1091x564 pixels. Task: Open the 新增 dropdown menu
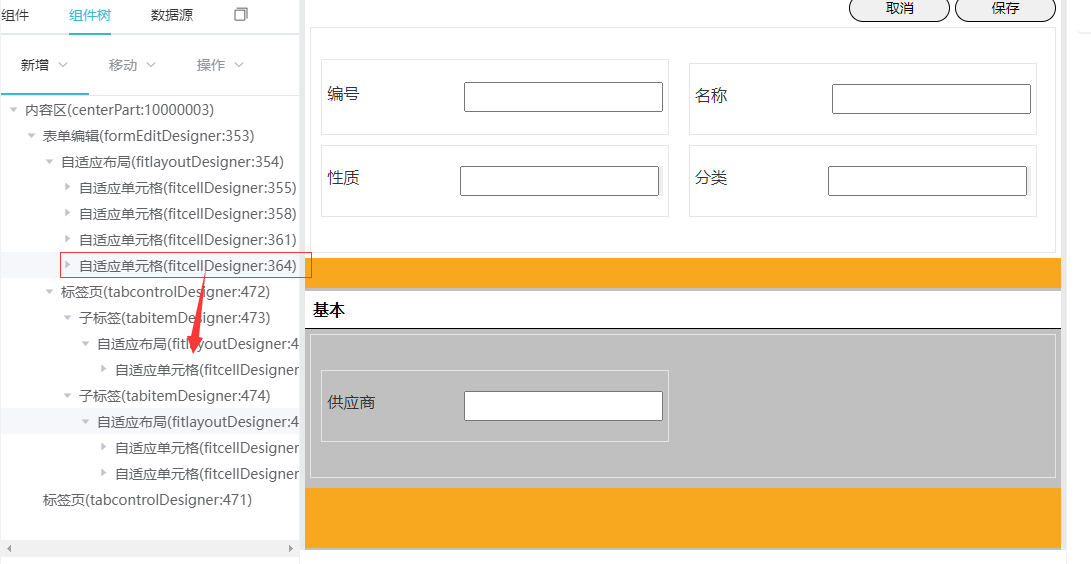[x=45, y=65]
